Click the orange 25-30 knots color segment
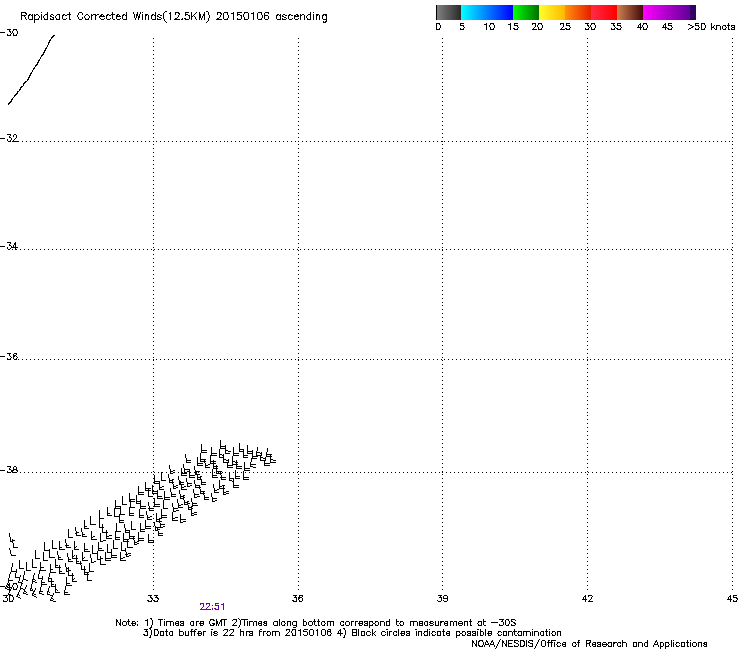740x650 pixels. (578, 12)
